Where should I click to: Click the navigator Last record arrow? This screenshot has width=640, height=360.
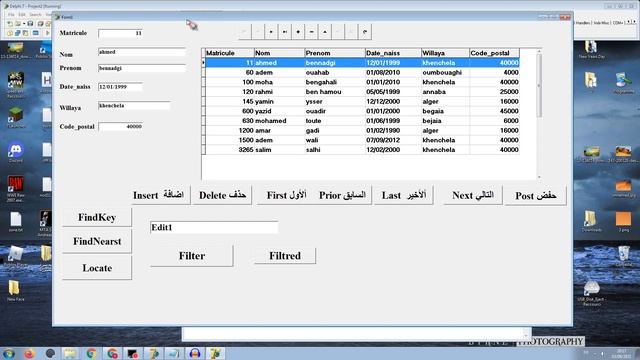(x=284, y=32)
